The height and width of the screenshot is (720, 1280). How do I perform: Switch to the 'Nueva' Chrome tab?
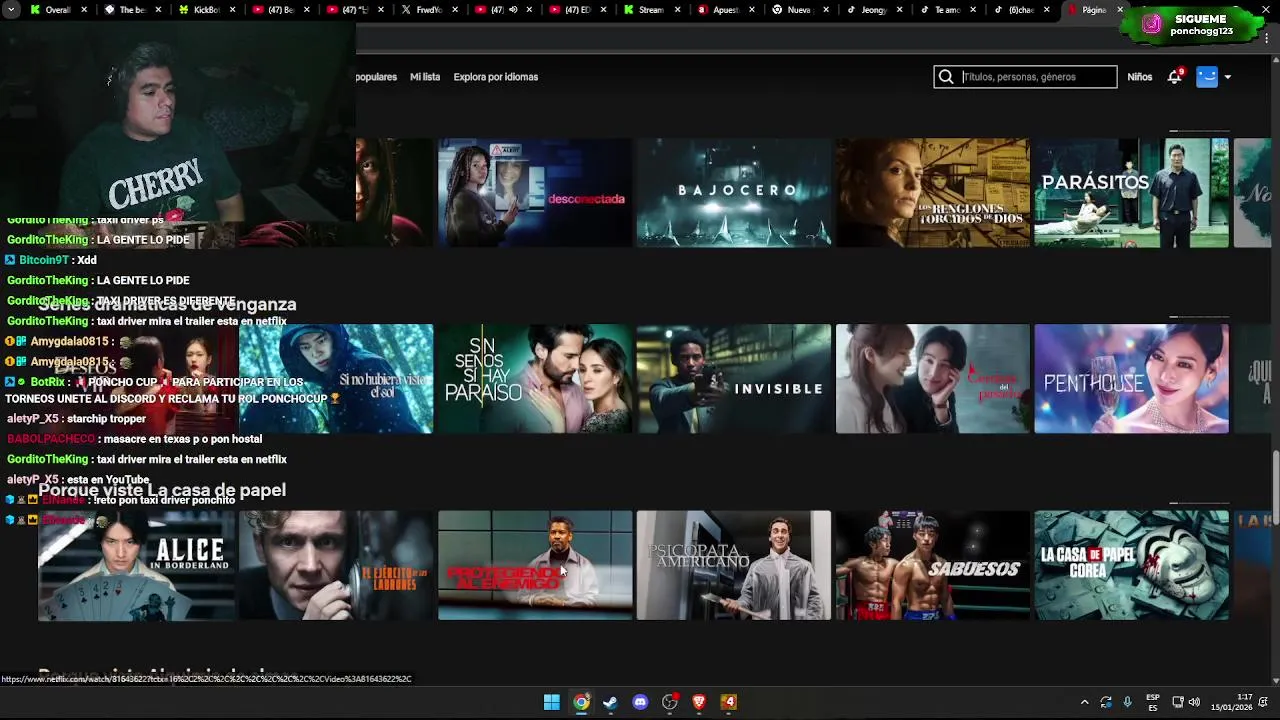click(x=798, y=10)
